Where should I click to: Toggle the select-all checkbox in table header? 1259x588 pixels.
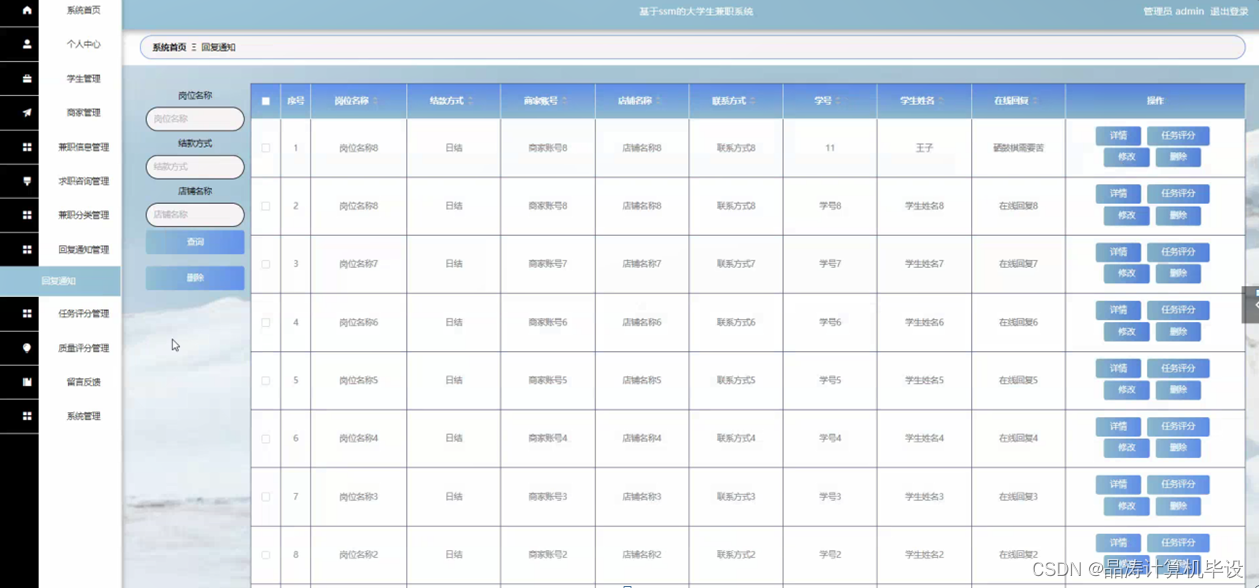click(x=266, y=101)
